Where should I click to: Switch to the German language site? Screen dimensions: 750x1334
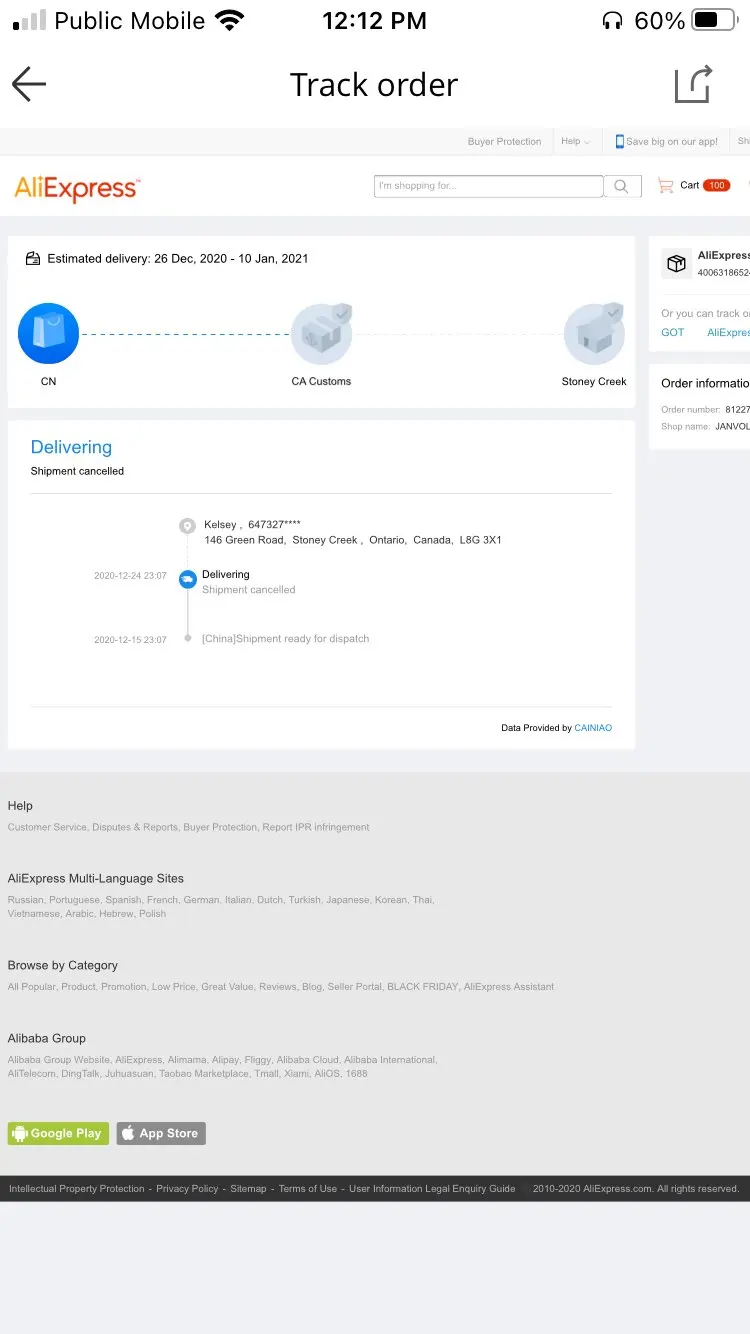201,900
